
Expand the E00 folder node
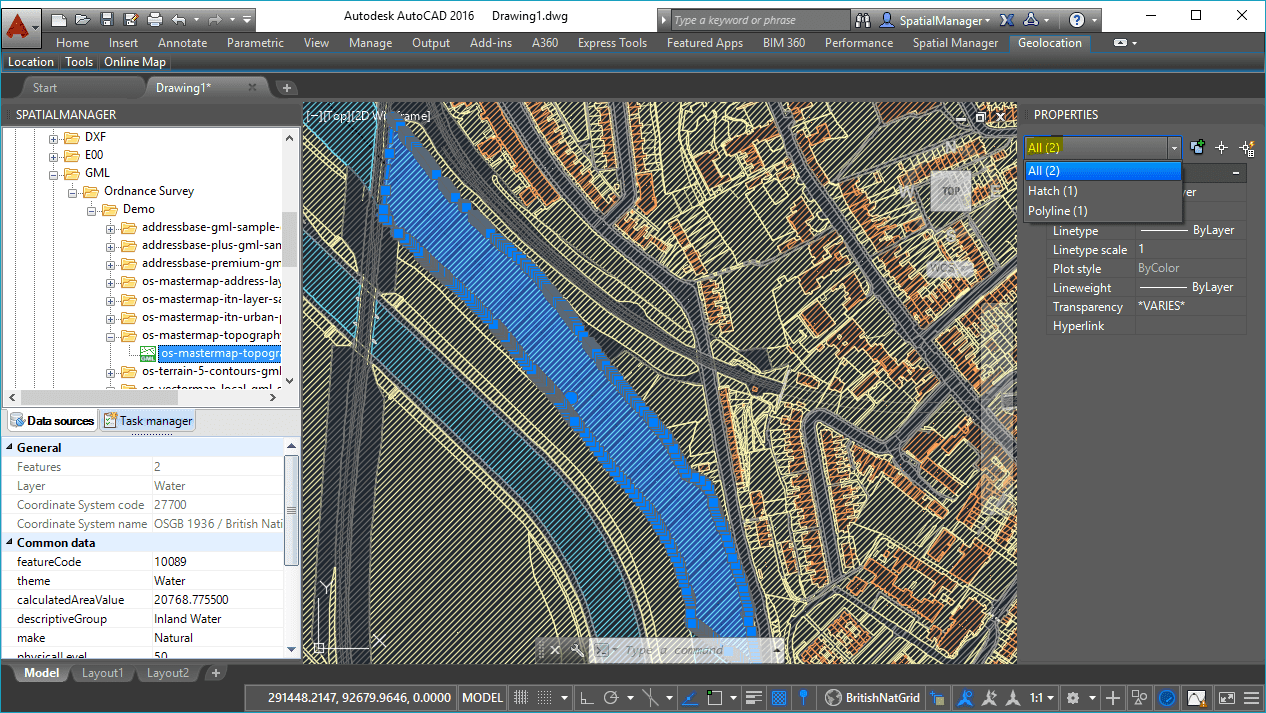pos(54,155)
